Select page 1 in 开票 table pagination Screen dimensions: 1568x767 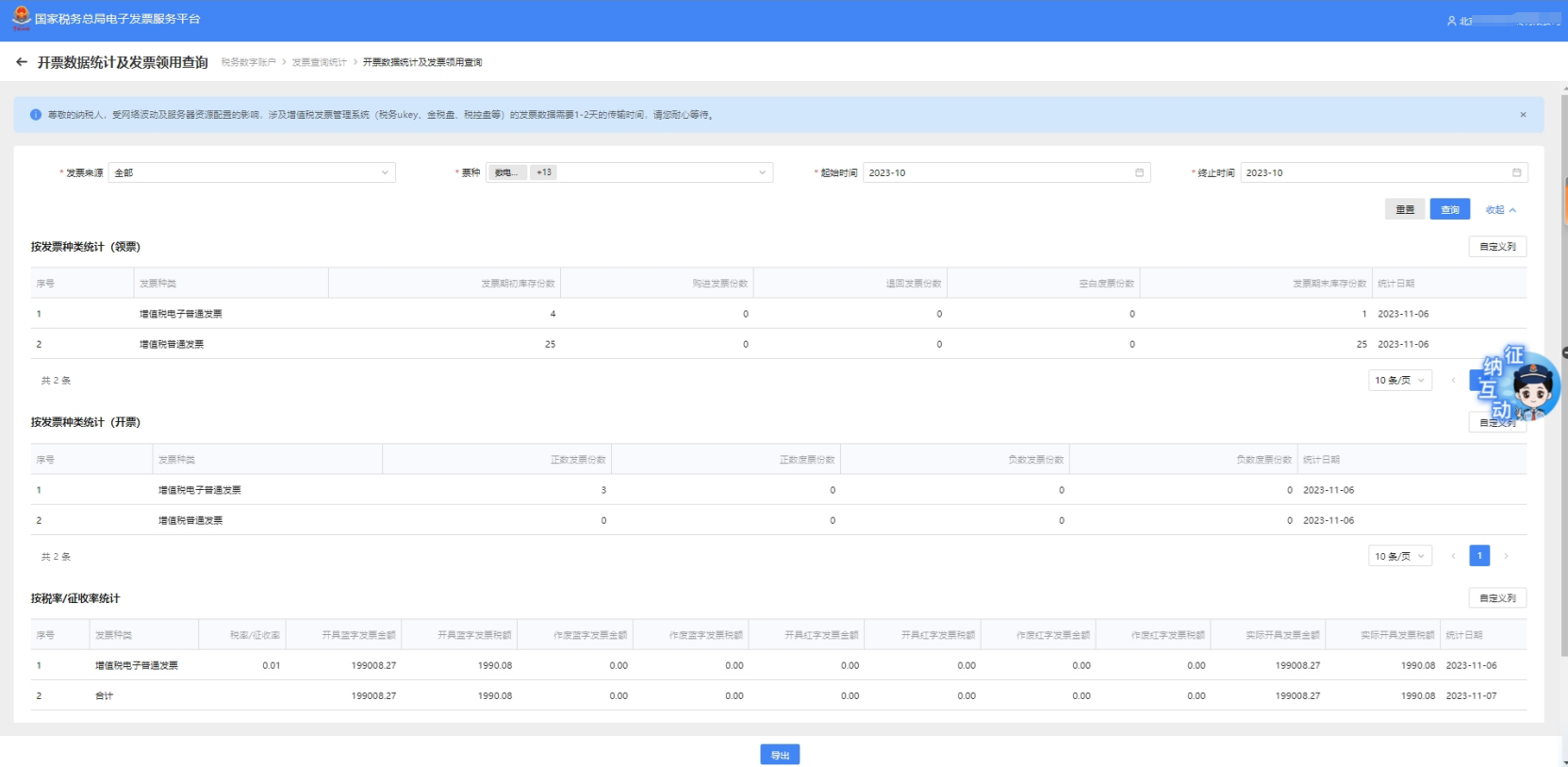(x=1479, y=556)
